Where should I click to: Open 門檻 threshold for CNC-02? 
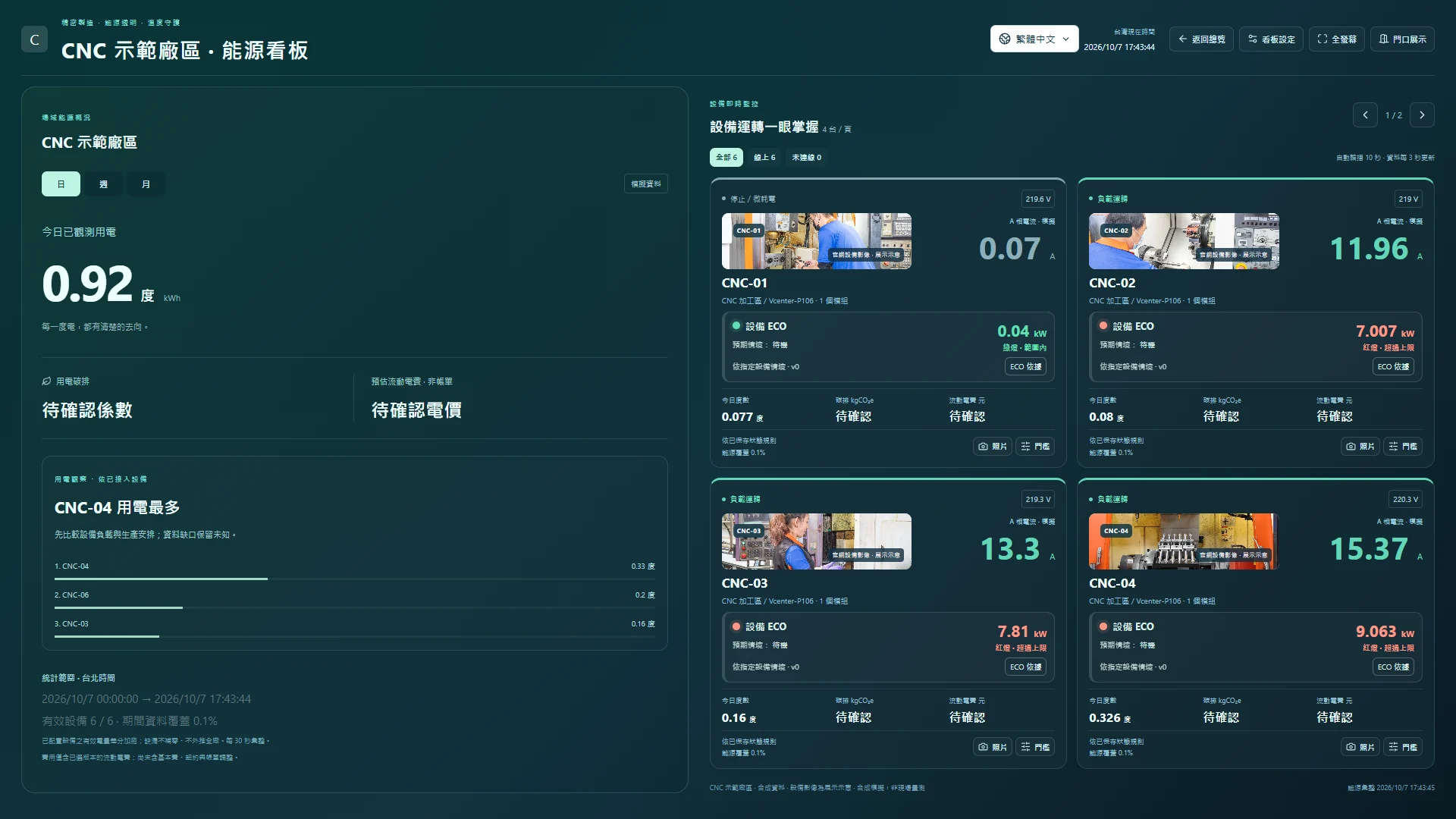click(1403, 447)
